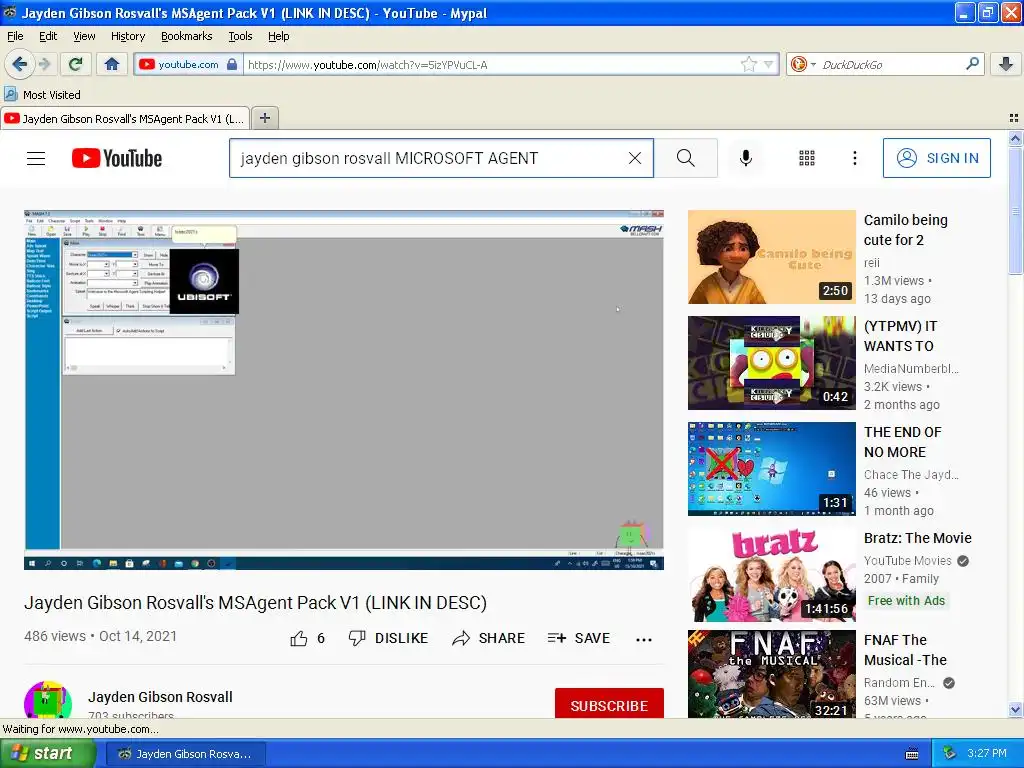1024x768 pixels.
Task: Click the Jayden Gibson Rosvall channel avatar
Action: [x=48, y=700]
